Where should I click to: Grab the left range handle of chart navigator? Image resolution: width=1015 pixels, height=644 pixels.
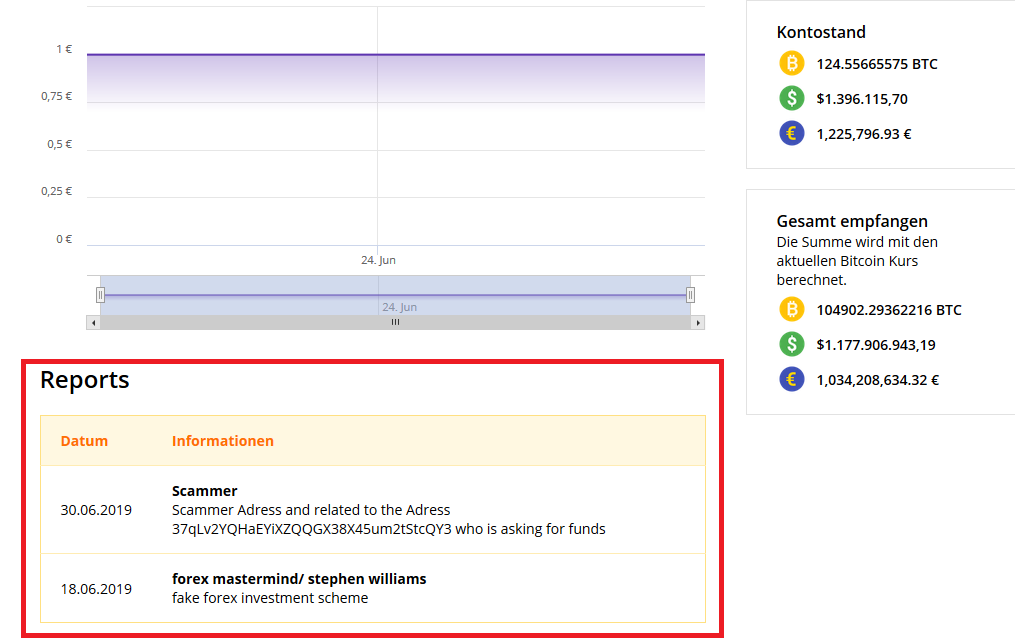[x=100, y=295]
